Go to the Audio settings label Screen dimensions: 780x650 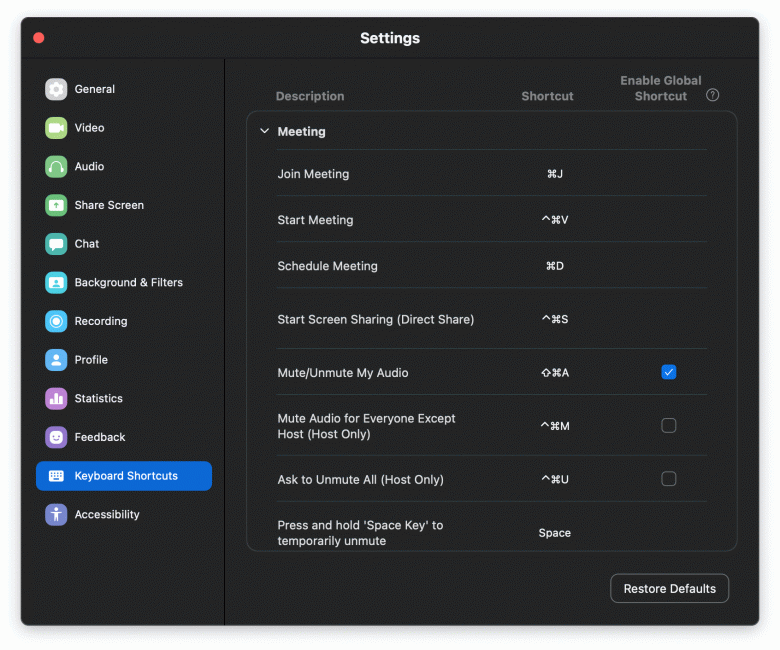pyautogui.click(x=90, y=167)
